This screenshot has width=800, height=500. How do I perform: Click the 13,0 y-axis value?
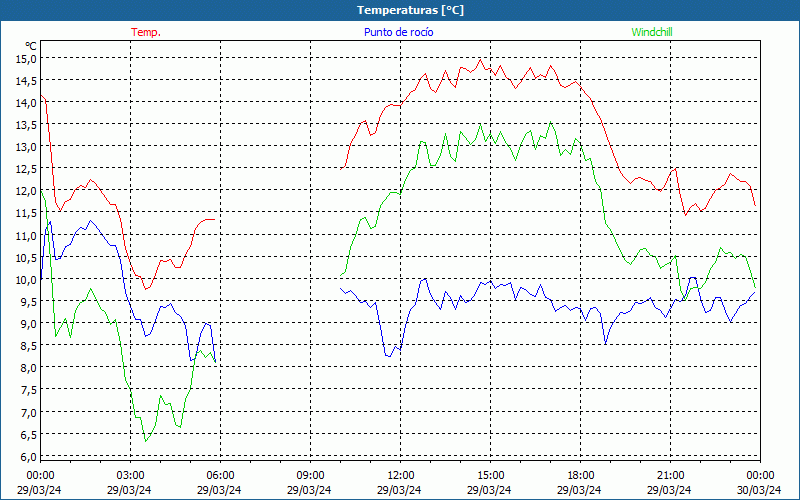tap(28, 147)
